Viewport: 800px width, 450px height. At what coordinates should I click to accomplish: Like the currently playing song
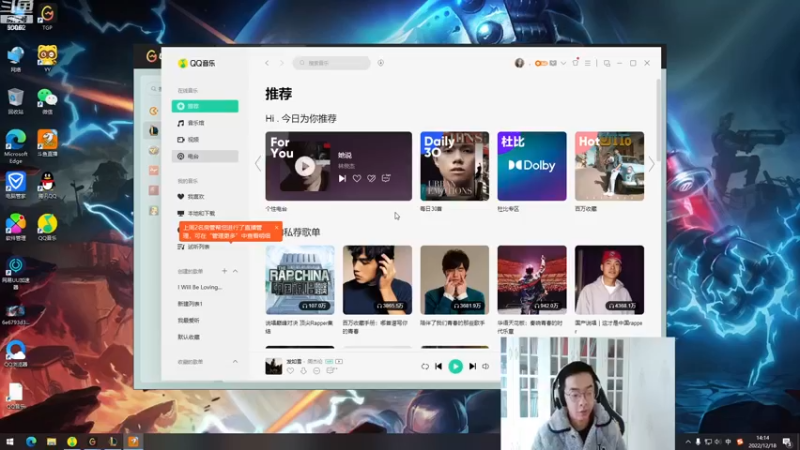tap(290, 371)
